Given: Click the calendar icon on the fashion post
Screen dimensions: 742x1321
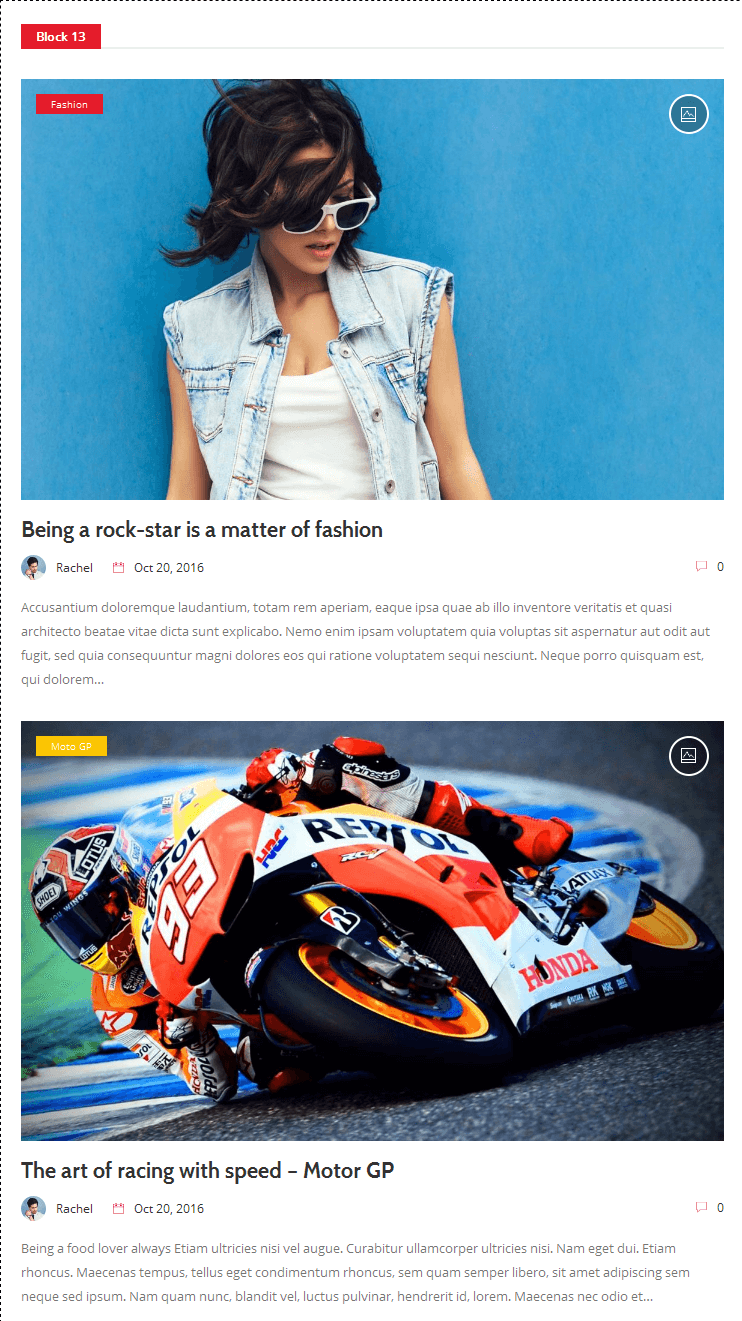Looking at the screenshot, I should click(119, 568).
